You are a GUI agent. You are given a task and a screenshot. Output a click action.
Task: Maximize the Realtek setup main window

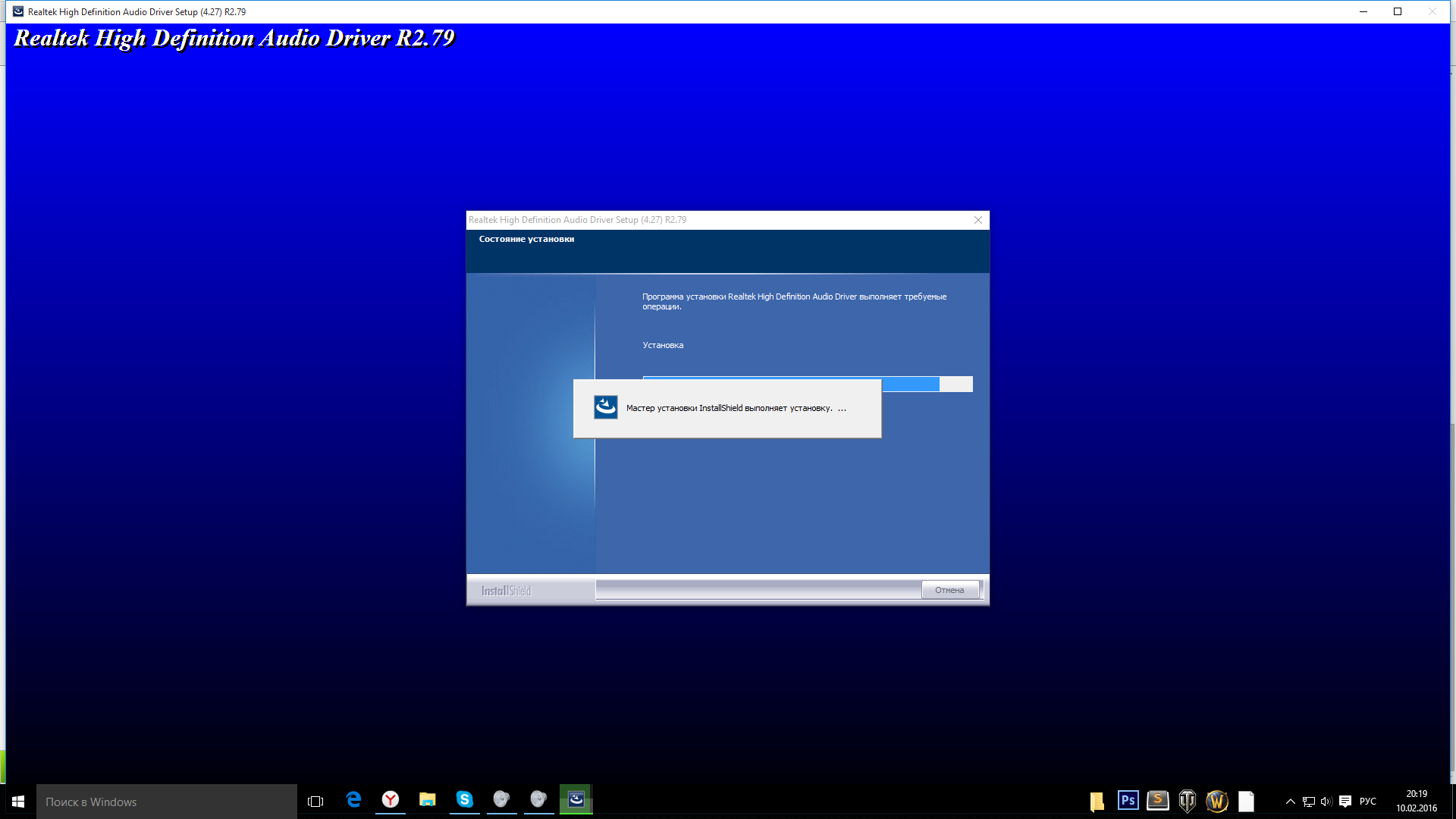point(1398,11)
